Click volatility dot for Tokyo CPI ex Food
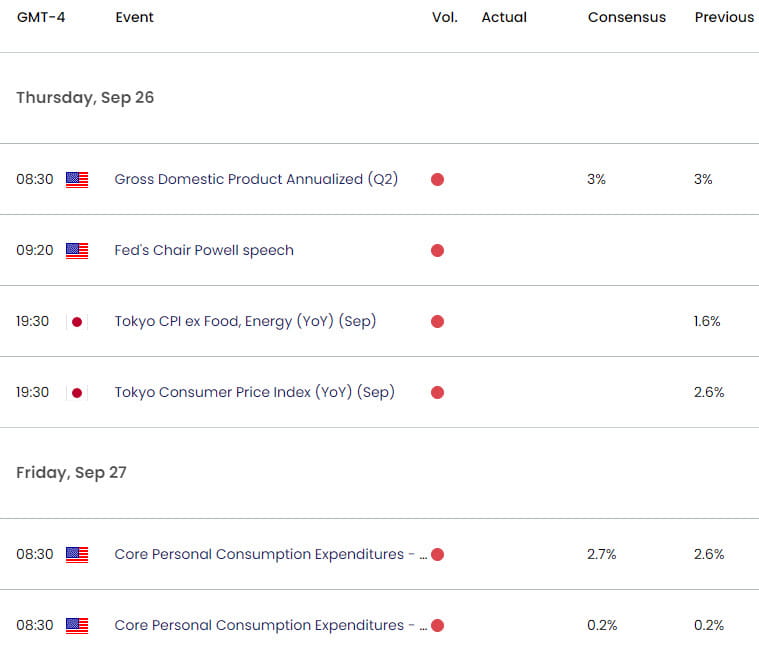 pyautogui.click(x=438, y=322)
